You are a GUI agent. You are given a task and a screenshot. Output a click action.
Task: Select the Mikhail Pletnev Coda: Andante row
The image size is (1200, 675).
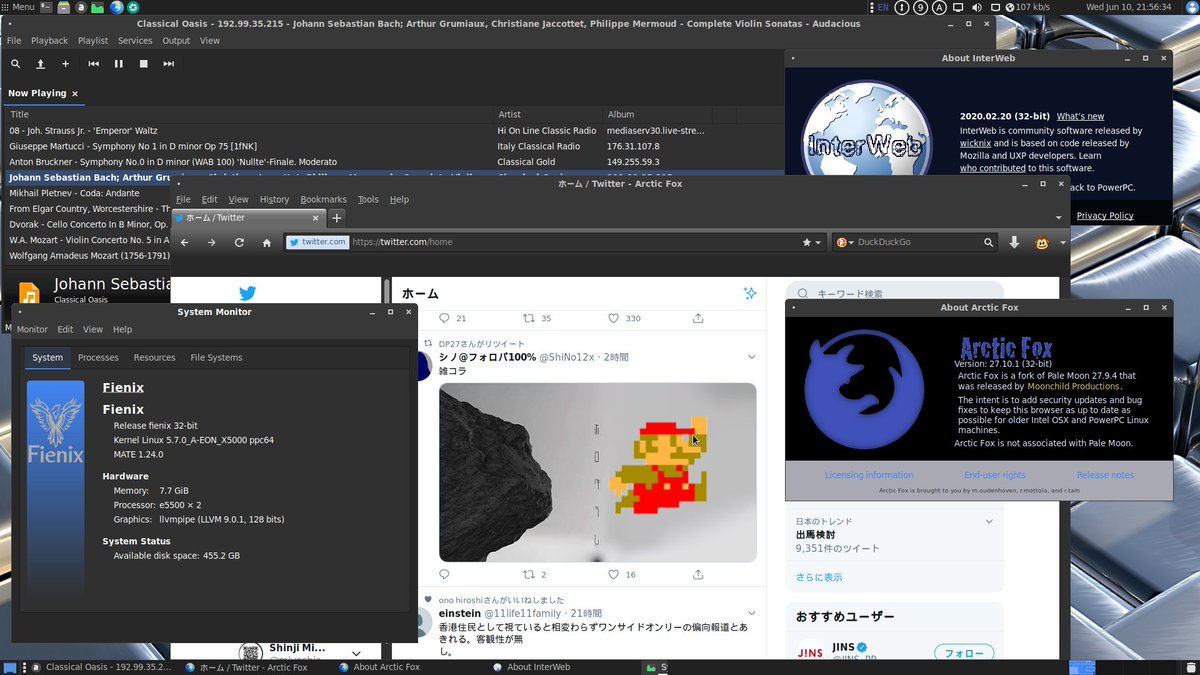coord(88,193)
